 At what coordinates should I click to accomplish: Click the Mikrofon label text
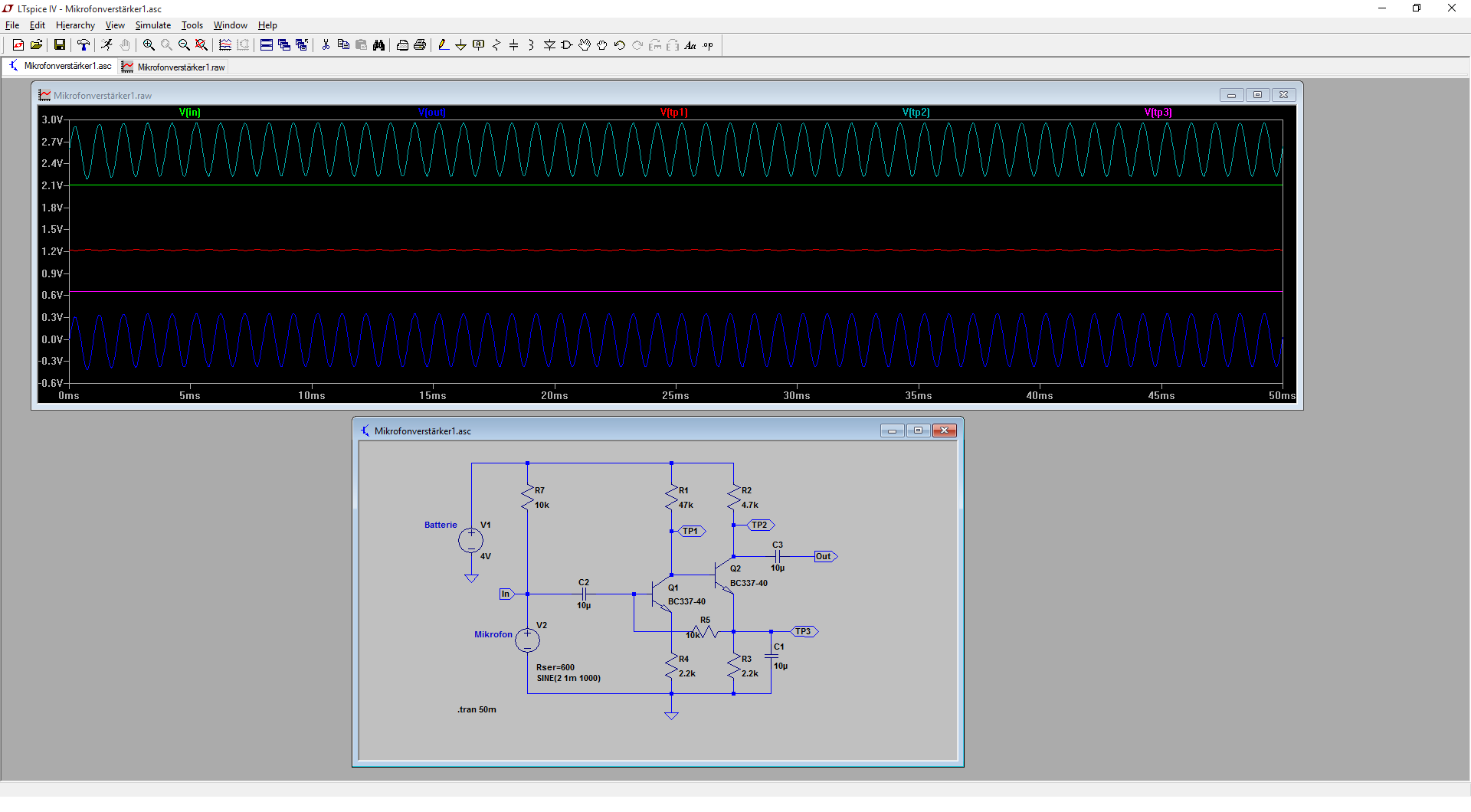tap(493, 634)
